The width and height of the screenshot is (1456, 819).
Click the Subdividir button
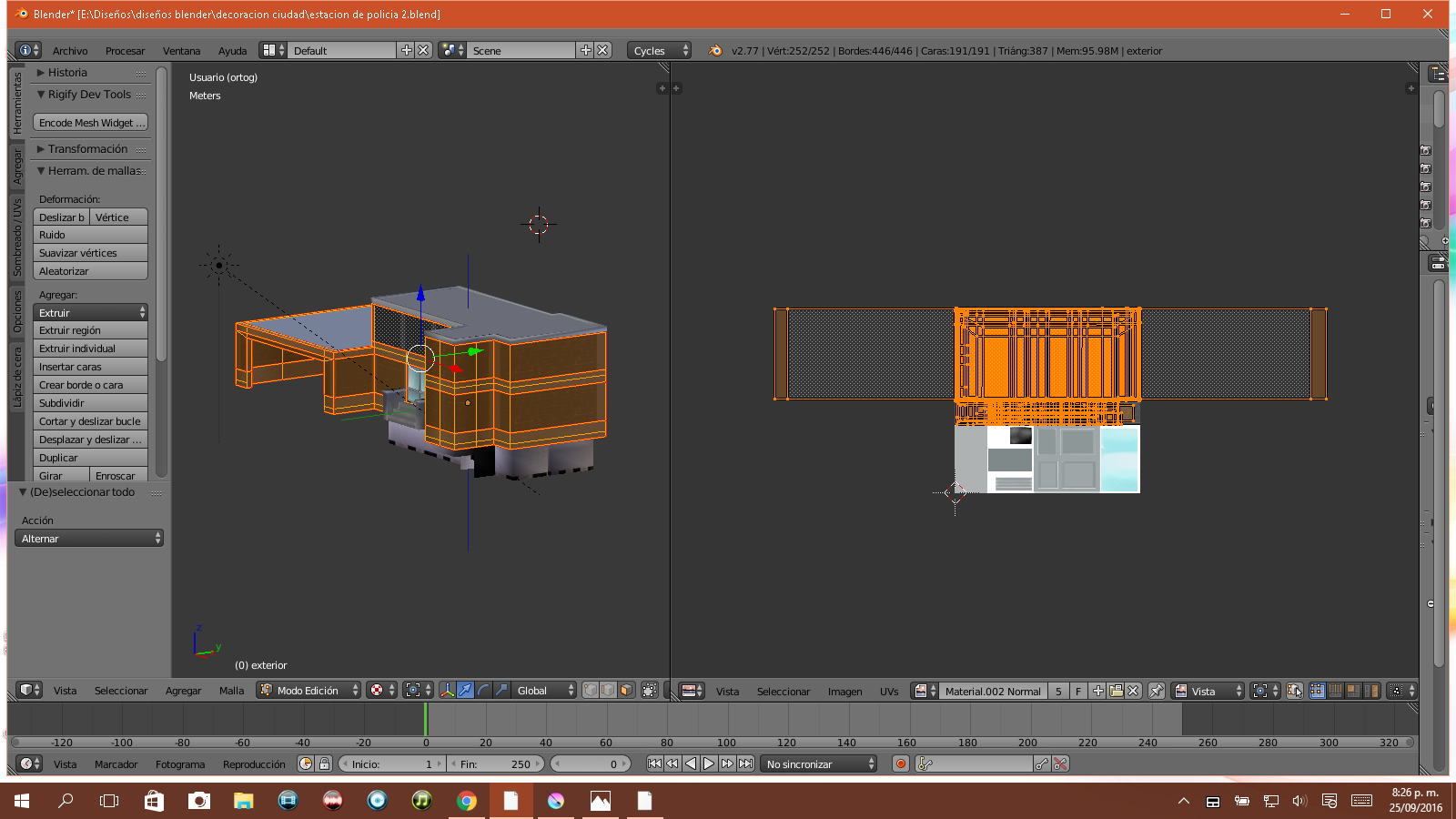(x=90, y=403)
